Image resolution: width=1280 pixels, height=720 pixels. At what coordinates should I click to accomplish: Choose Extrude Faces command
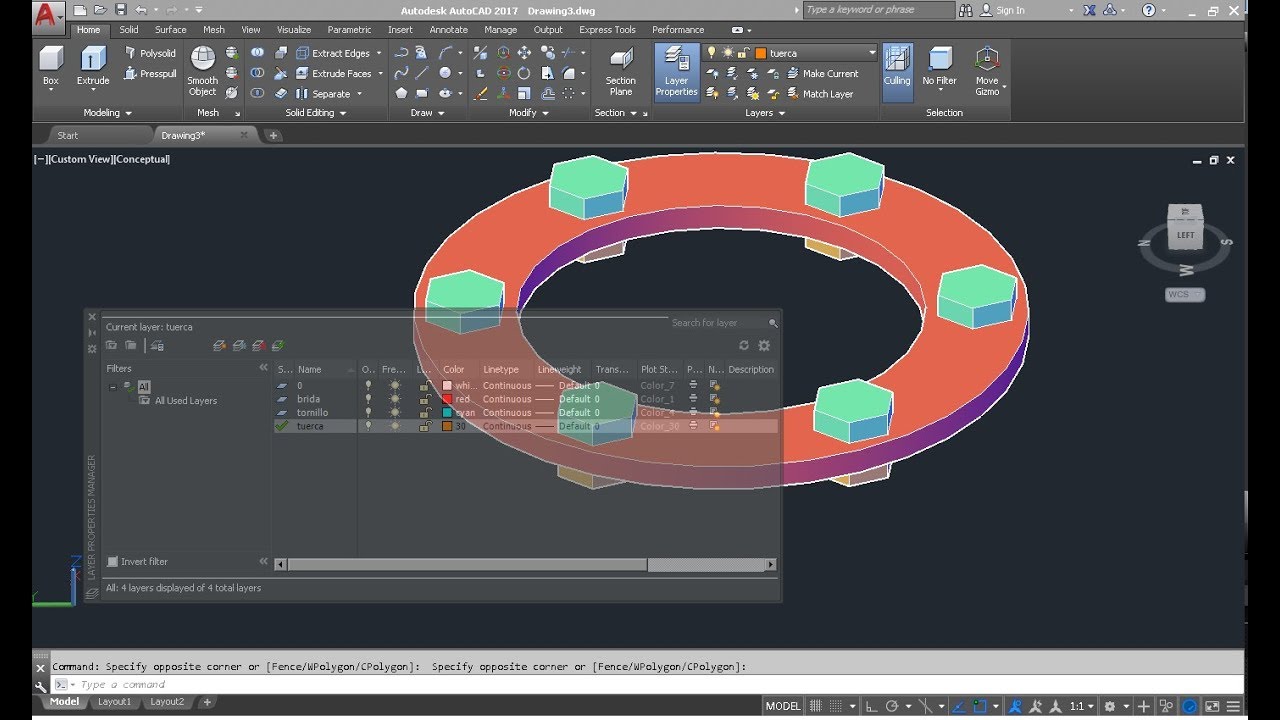pos(333,73)
